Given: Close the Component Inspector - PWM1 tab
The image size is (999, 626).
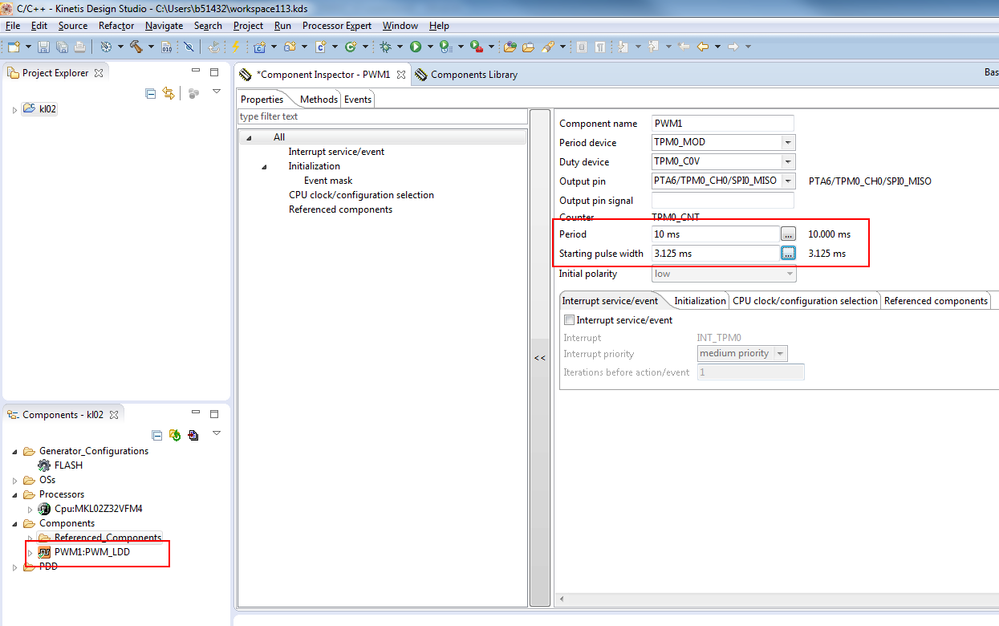Looking at the screenshot, I should pos(401,75).
